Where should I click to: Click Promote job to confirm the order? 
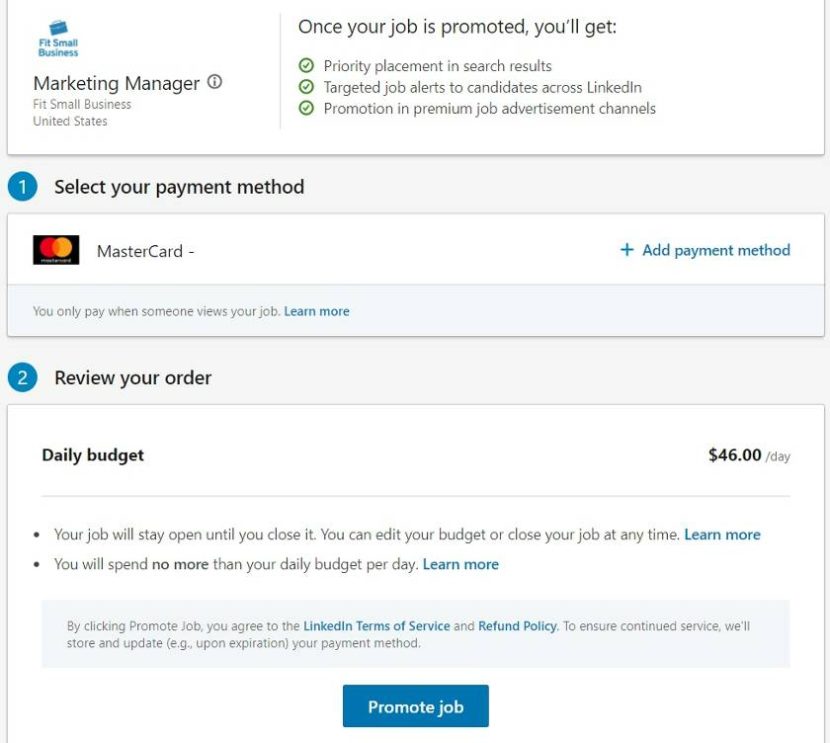(415, 705)
